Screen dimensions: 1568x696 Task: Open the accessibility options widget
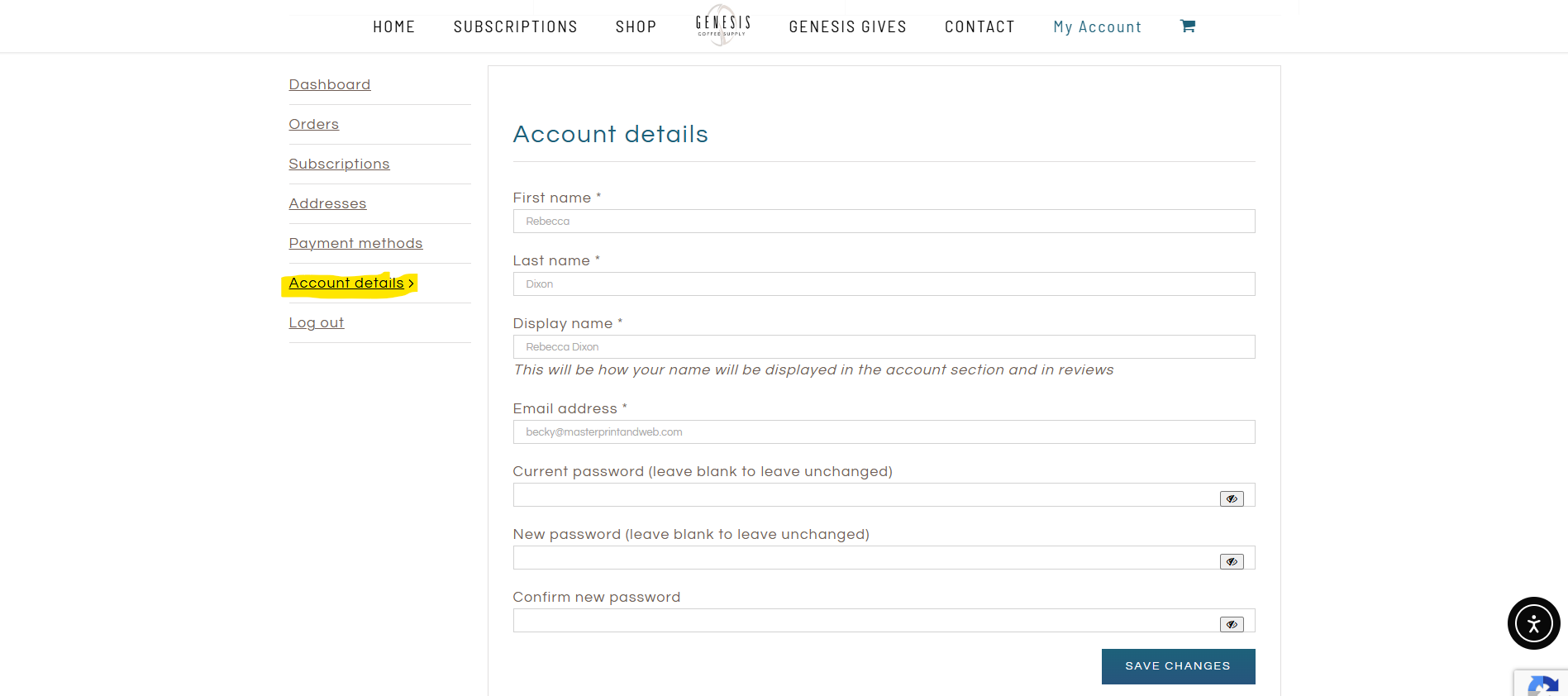(x=1533, y=623)
